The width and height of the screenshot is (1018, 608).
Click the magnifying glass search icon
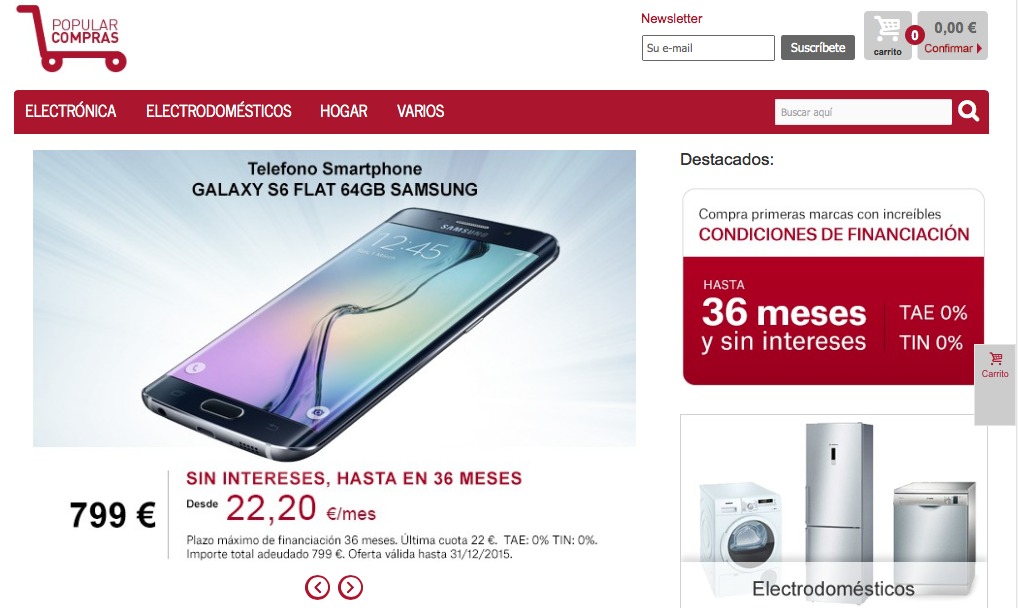coord(968,112)
